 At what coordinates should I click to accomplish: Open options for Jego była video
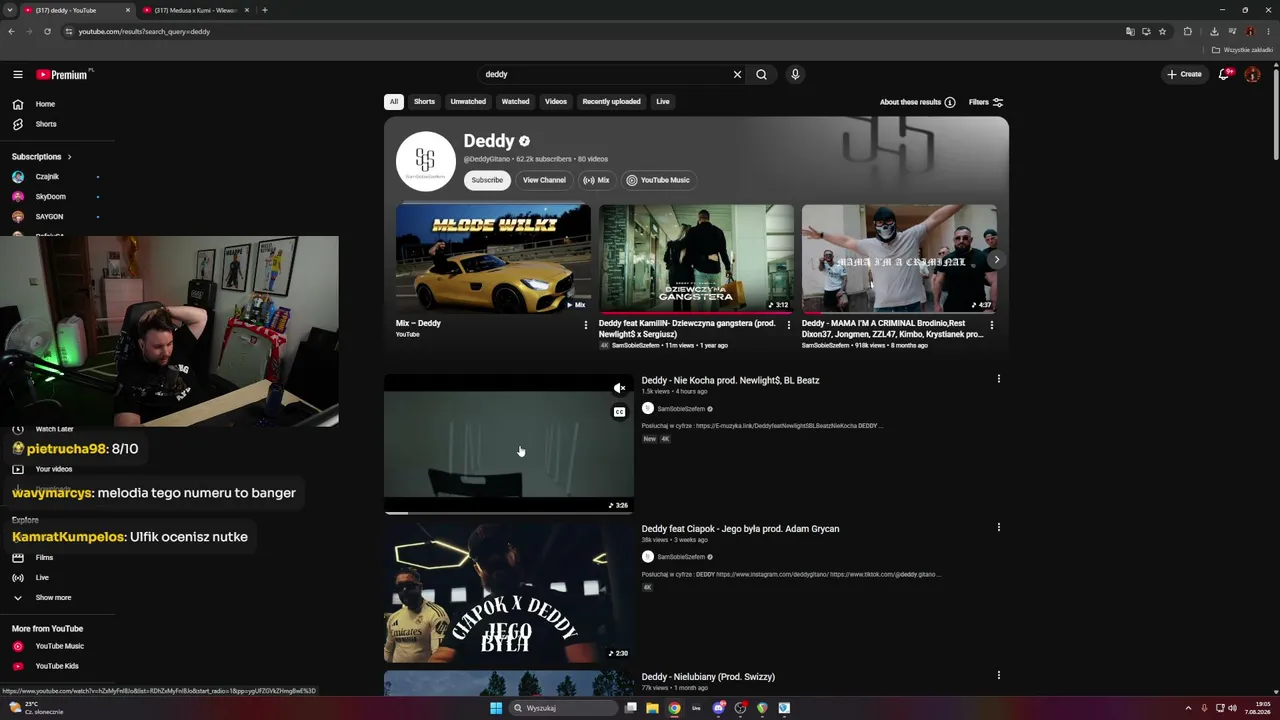pyautogui.click(x=998, y=527)
